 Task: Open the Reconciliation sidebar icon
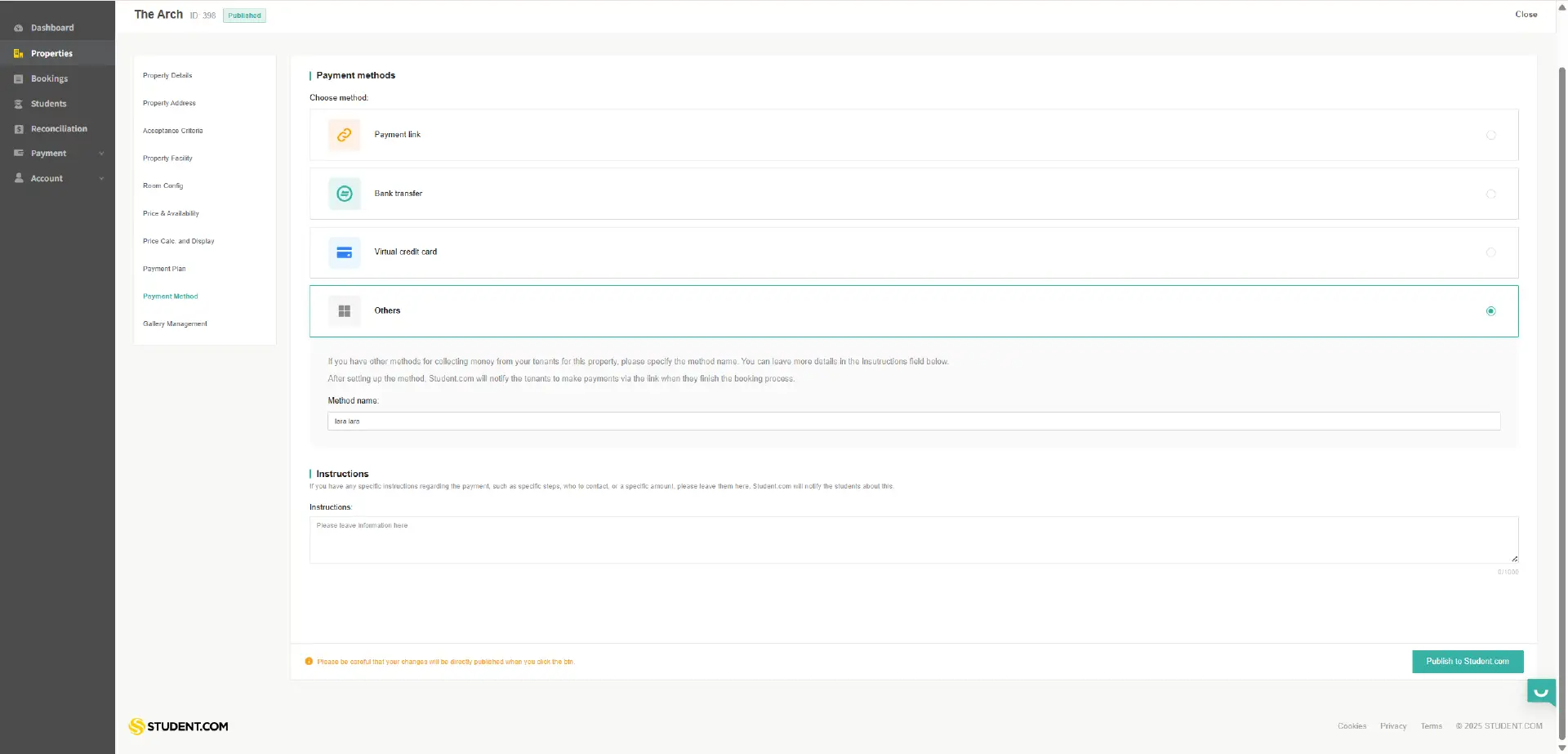click(x=18, y=128)
